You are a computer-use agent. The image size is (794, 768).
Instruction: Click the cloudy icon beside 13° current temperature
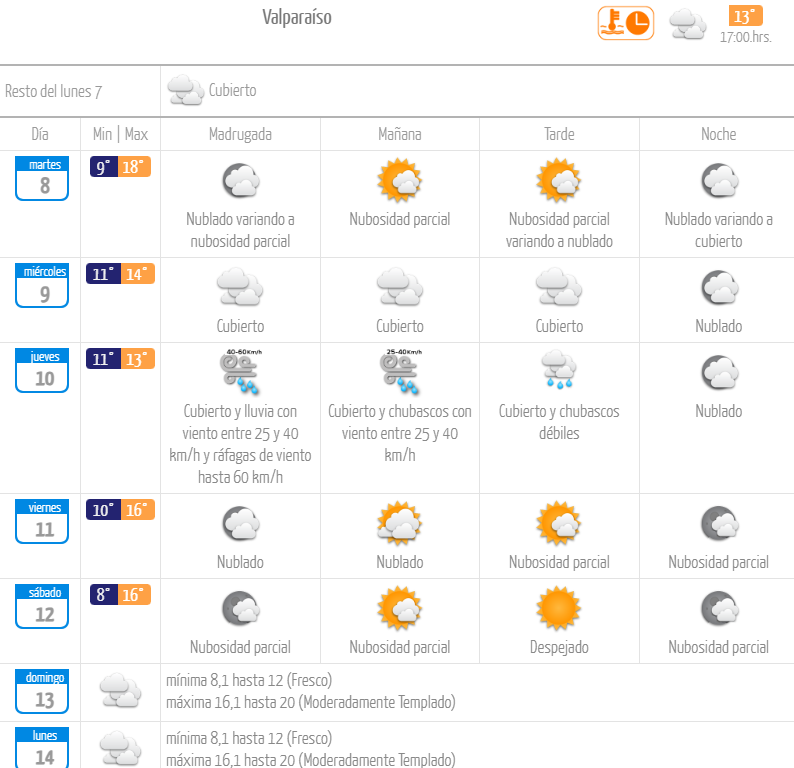(x=688, y=24)
